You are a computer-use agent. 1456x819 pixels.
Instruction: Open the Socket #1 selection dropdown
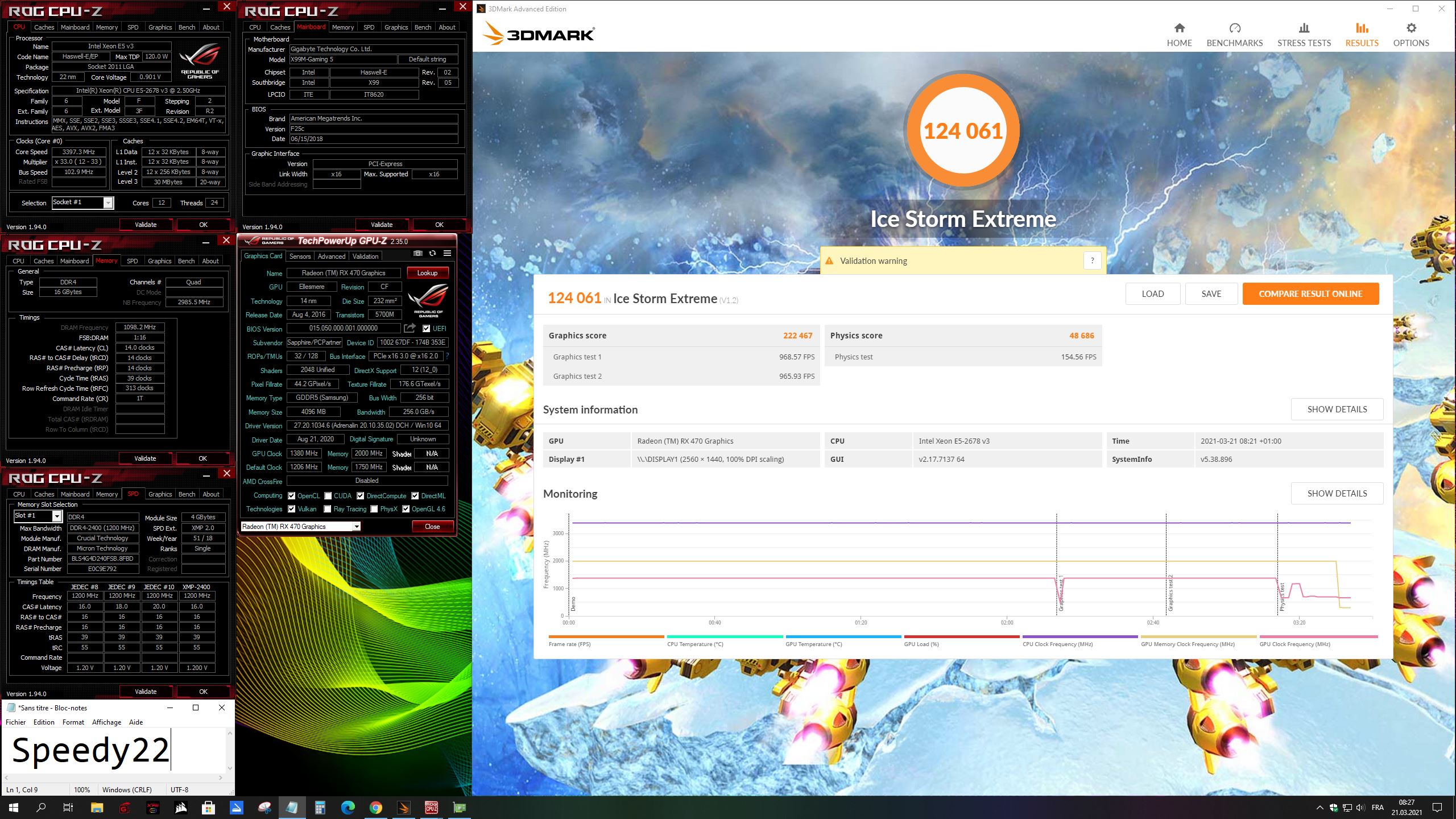82,202
